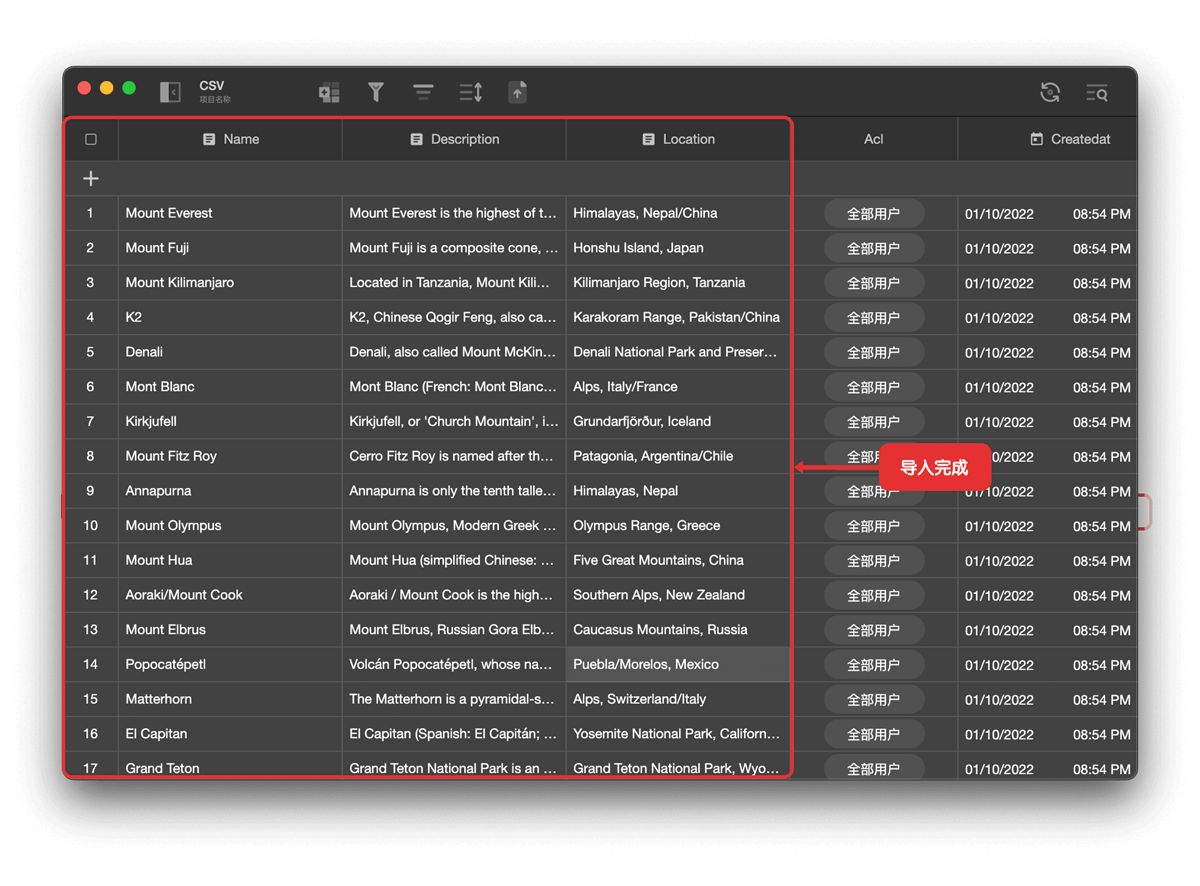The image size is (1200, 886).
Task: Open the Acl 全部用户 pill for Mount Everest
Action: coord(874,213)
